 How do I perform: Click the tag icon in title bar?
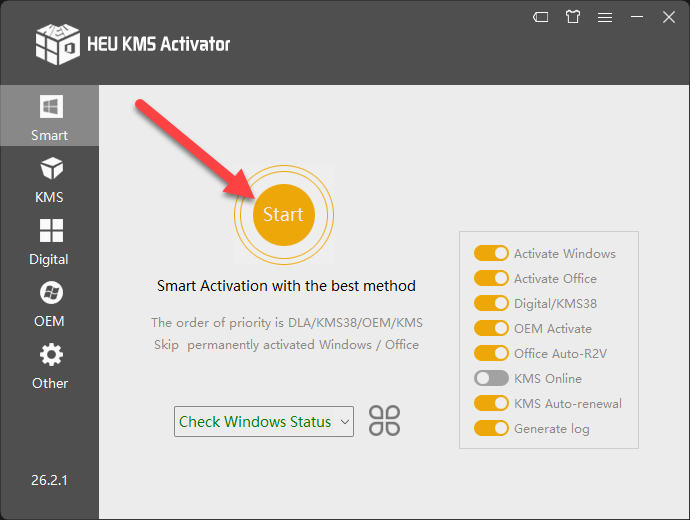tap(540, 17)
